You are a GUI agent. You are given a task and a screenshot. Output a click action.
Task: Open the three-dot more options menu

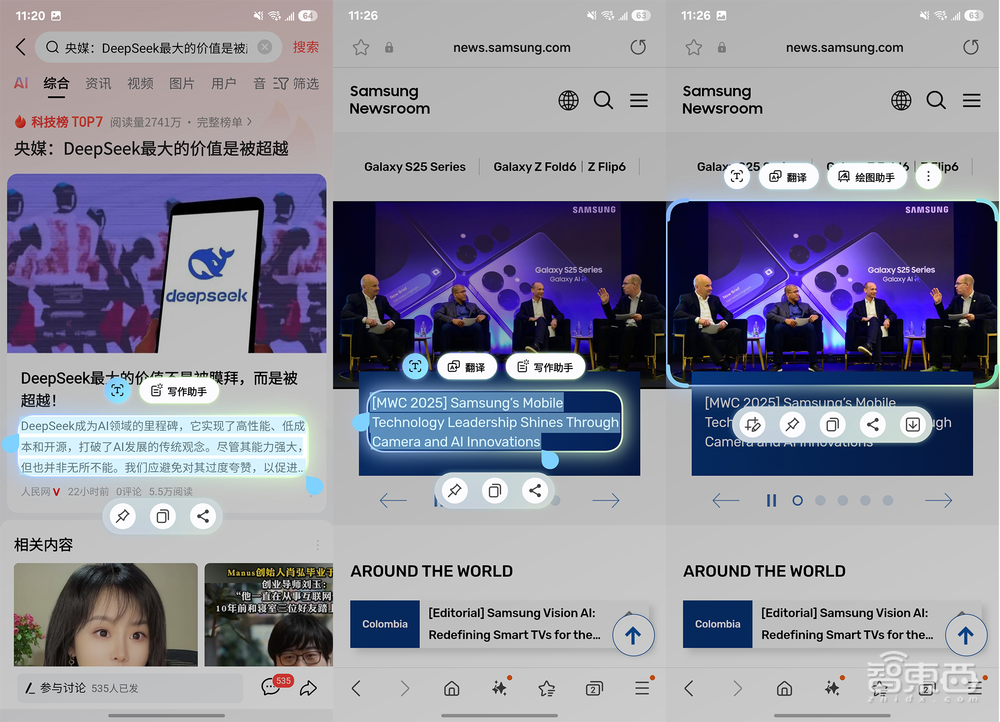929,177
